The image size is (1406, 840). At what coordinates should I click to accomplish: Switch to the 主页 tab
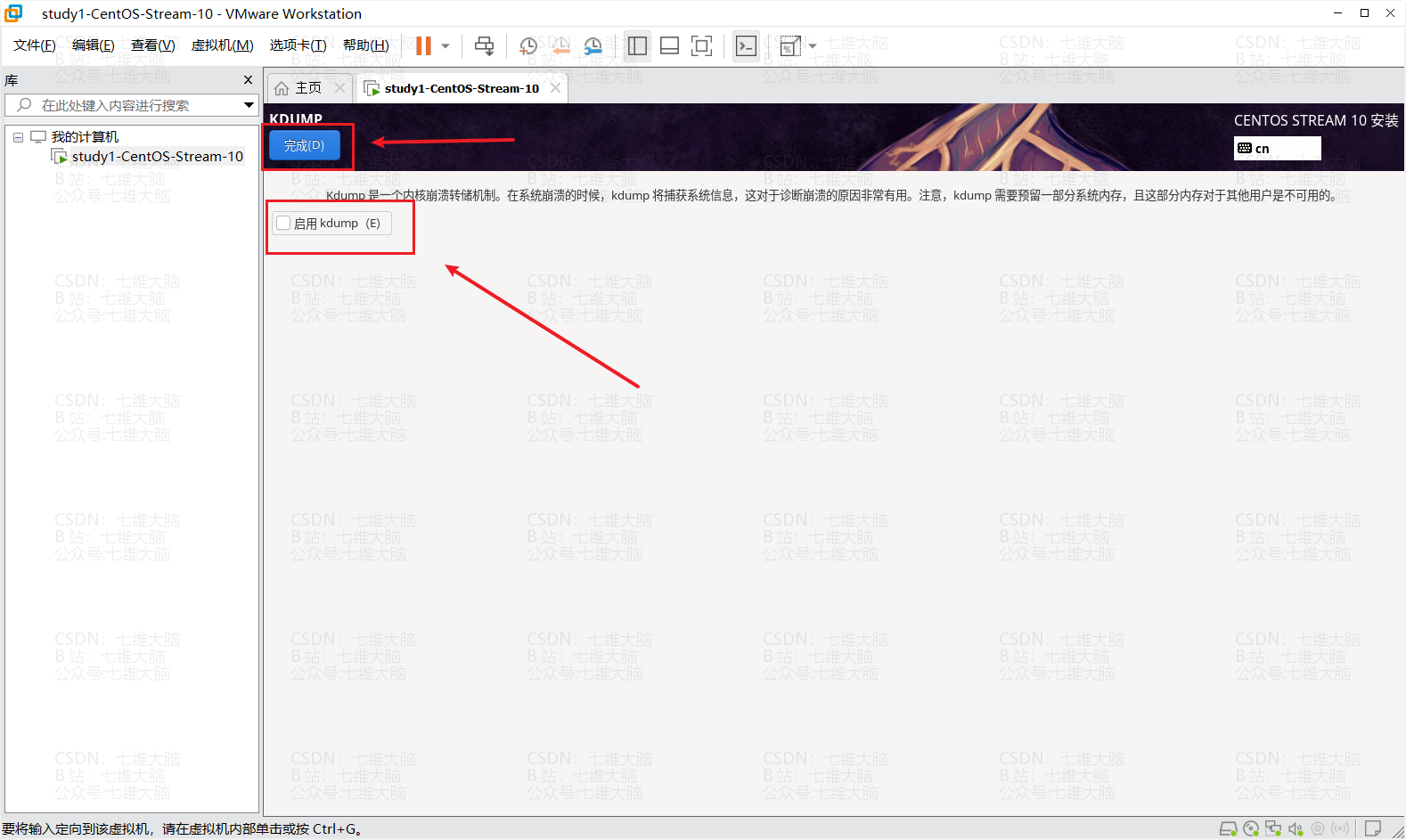(308, 88)
